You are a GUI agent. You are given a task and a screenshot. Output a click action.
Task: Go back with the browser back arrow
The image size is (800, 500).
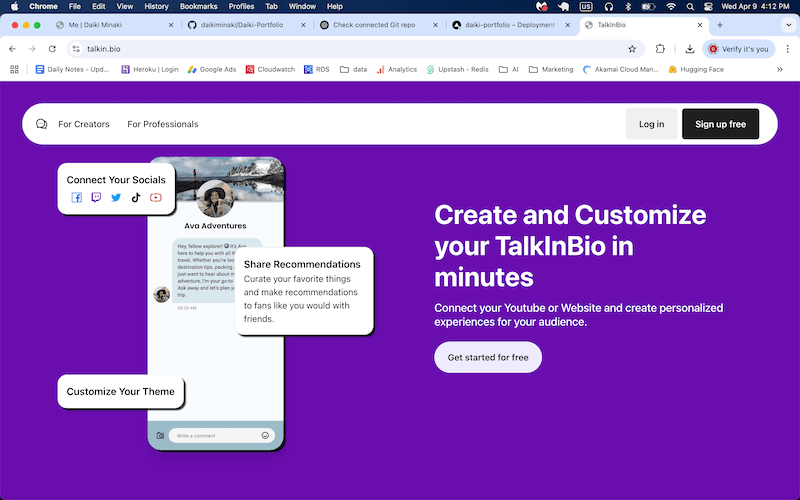[12, 49]
